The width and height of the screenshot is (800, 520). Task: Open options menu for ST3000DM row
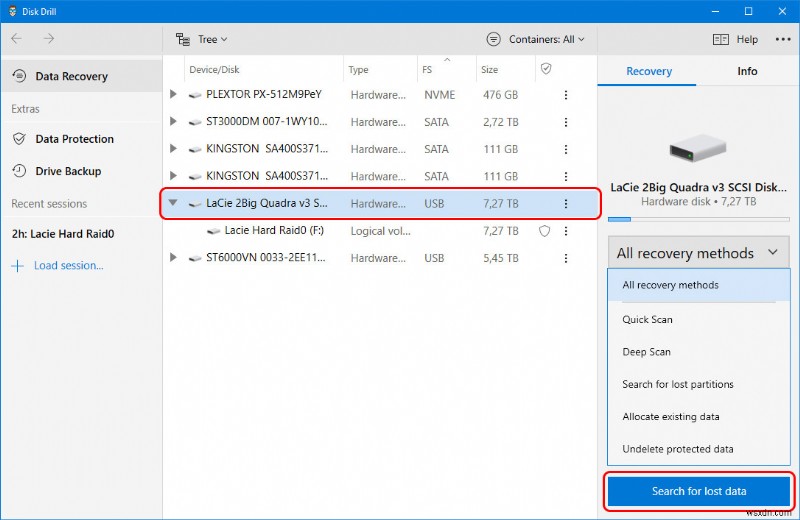point(566,122)
